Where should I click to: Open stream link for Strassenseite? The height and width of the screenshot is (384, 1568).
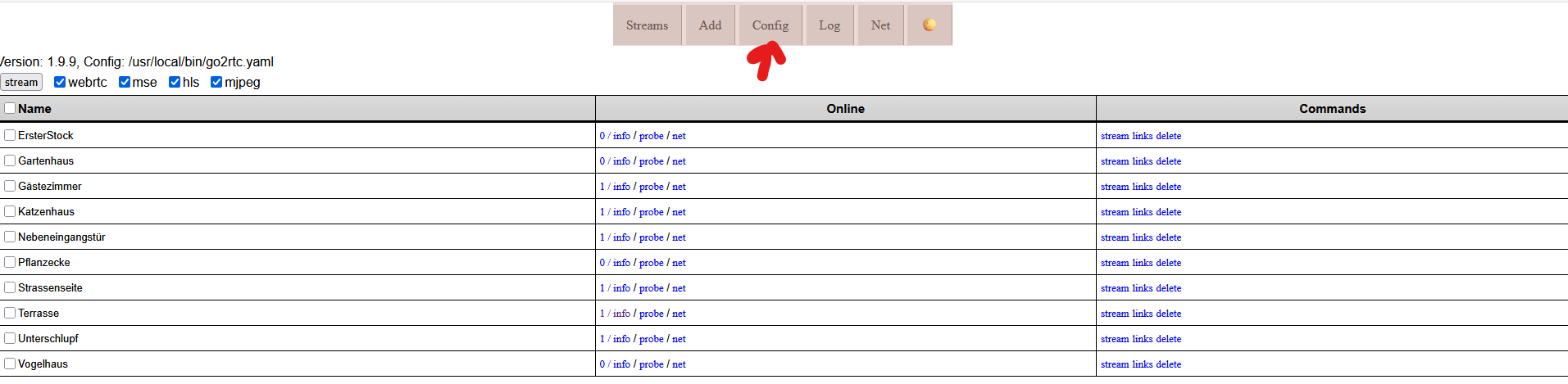[x=1115, y=288]
